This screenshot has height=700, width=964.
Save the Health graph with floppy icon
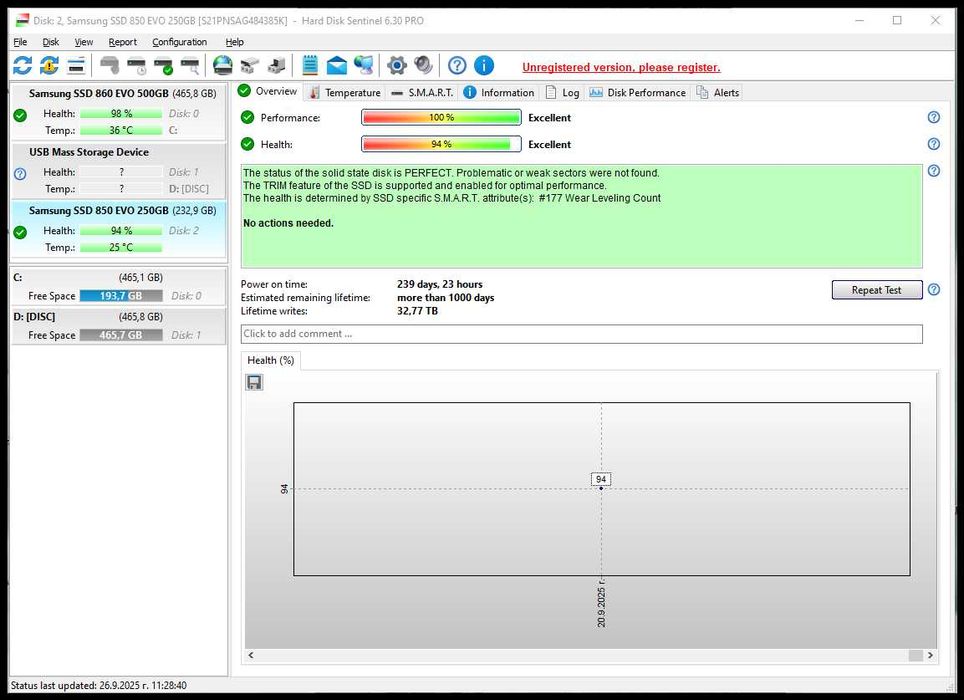[254, 382]
